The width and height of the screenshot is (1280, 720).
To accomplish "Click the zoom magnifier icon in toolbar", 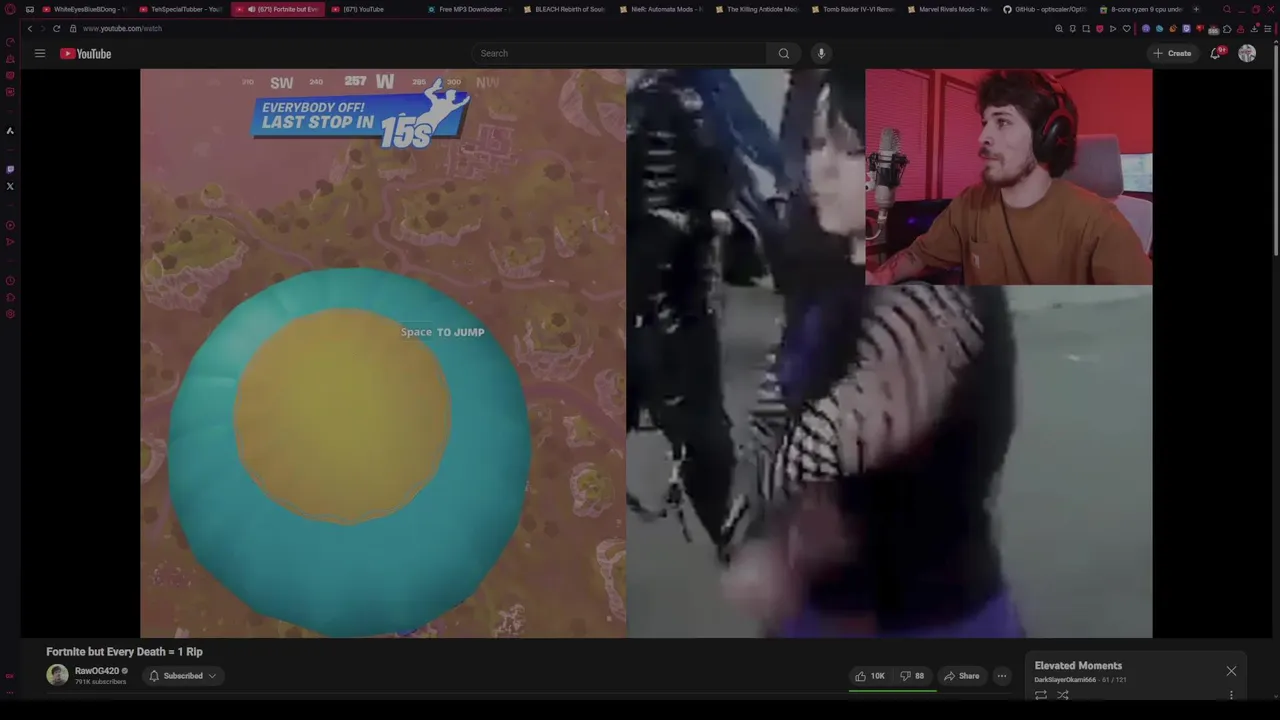I will coord(1059,28).
